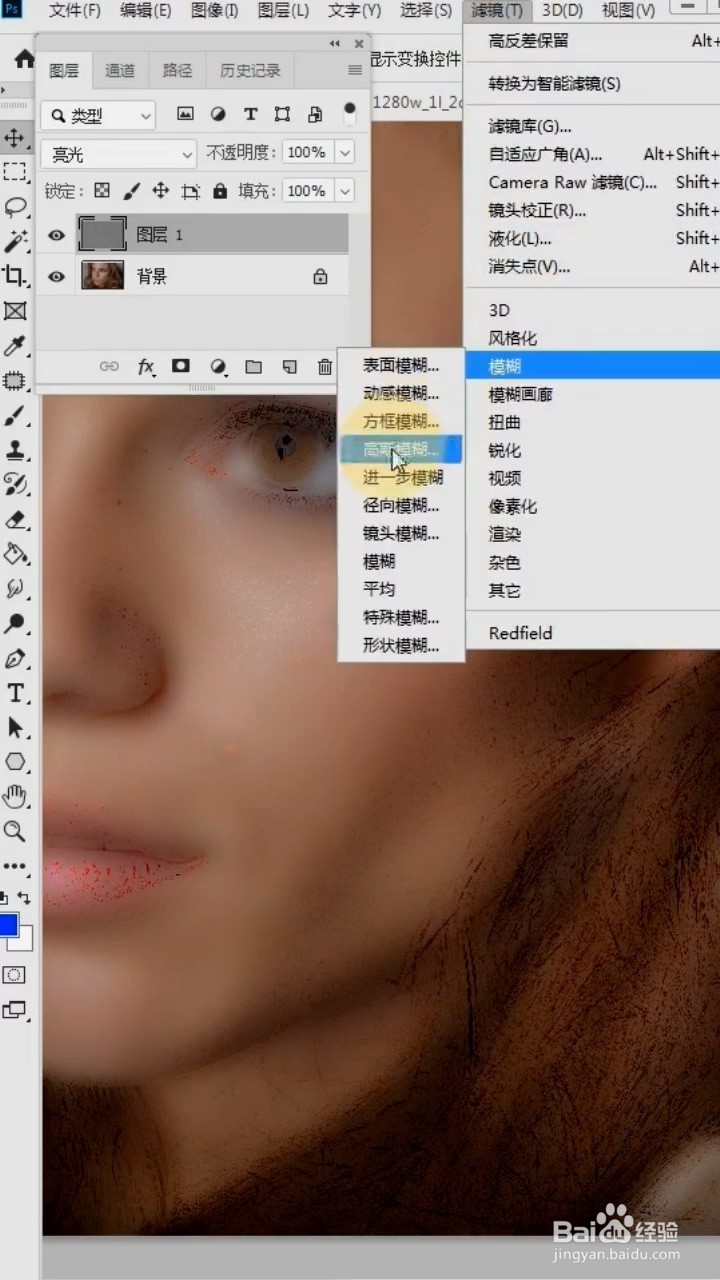Select the Smudge tool
720x1280 pixels.
pos(14,589)
